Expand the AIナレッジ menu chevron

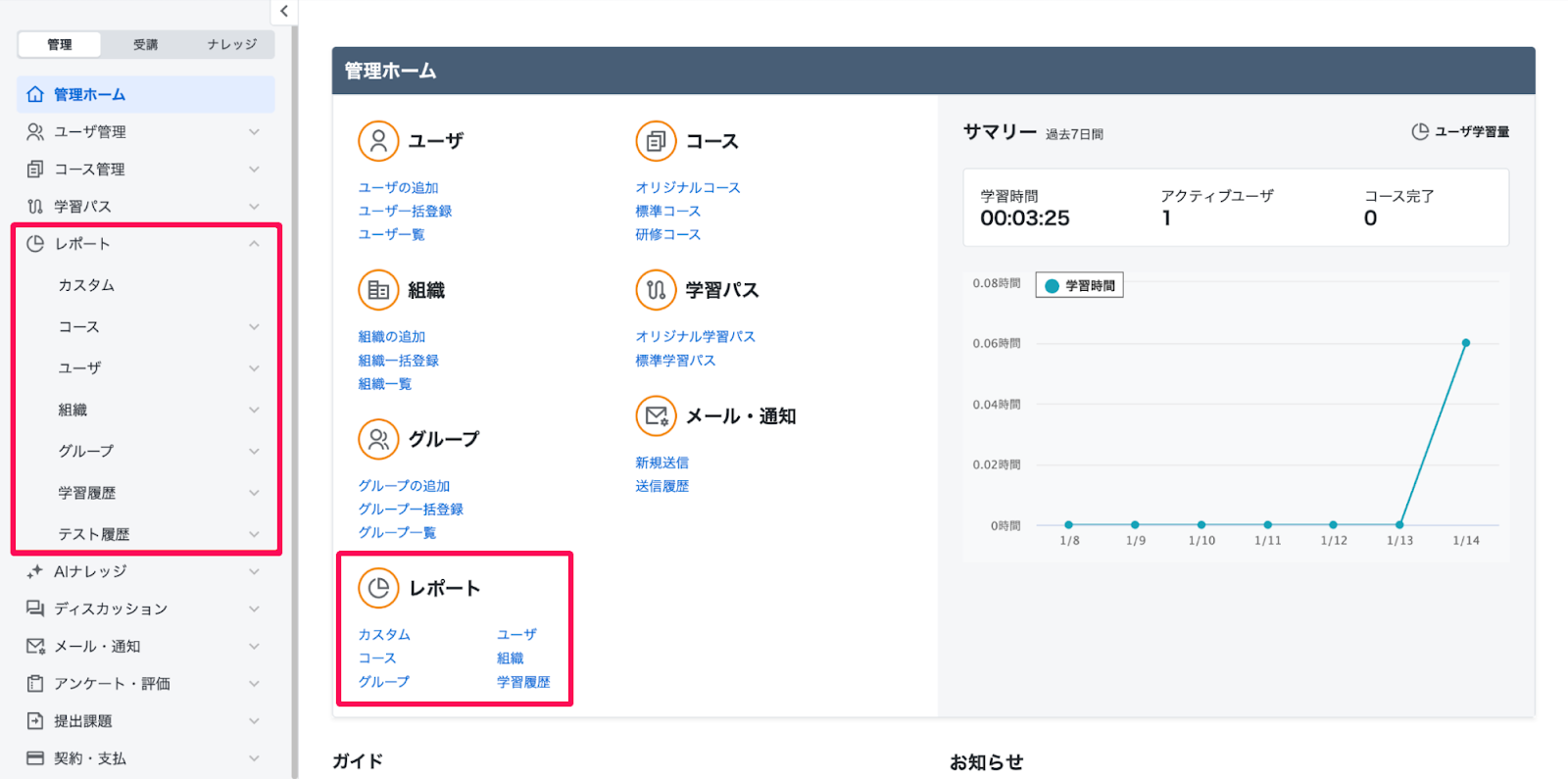pyautogui.click(x=254, y=571)
